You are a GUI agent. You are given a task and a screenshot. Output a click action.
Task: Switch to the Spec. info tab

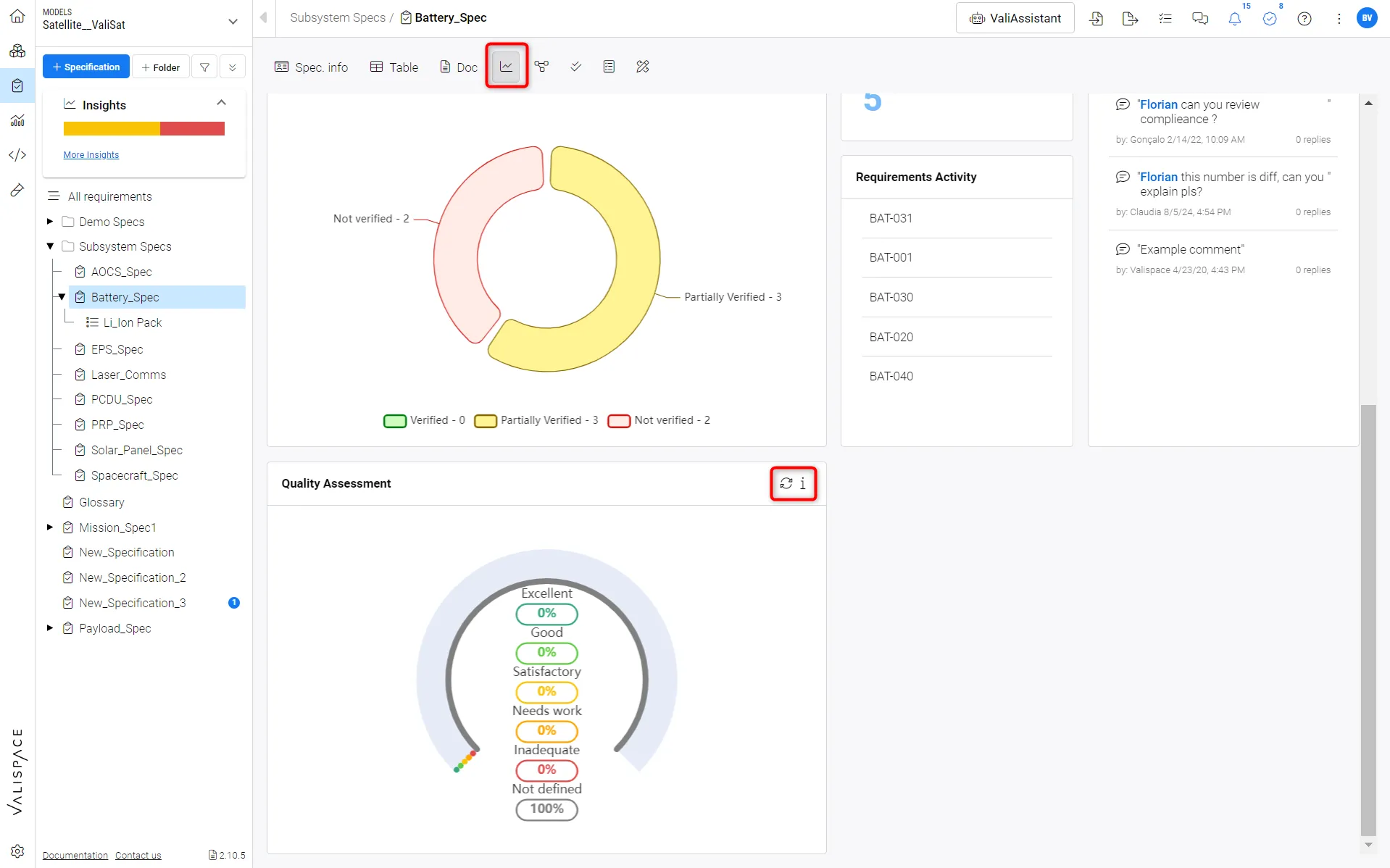point(311,67)
